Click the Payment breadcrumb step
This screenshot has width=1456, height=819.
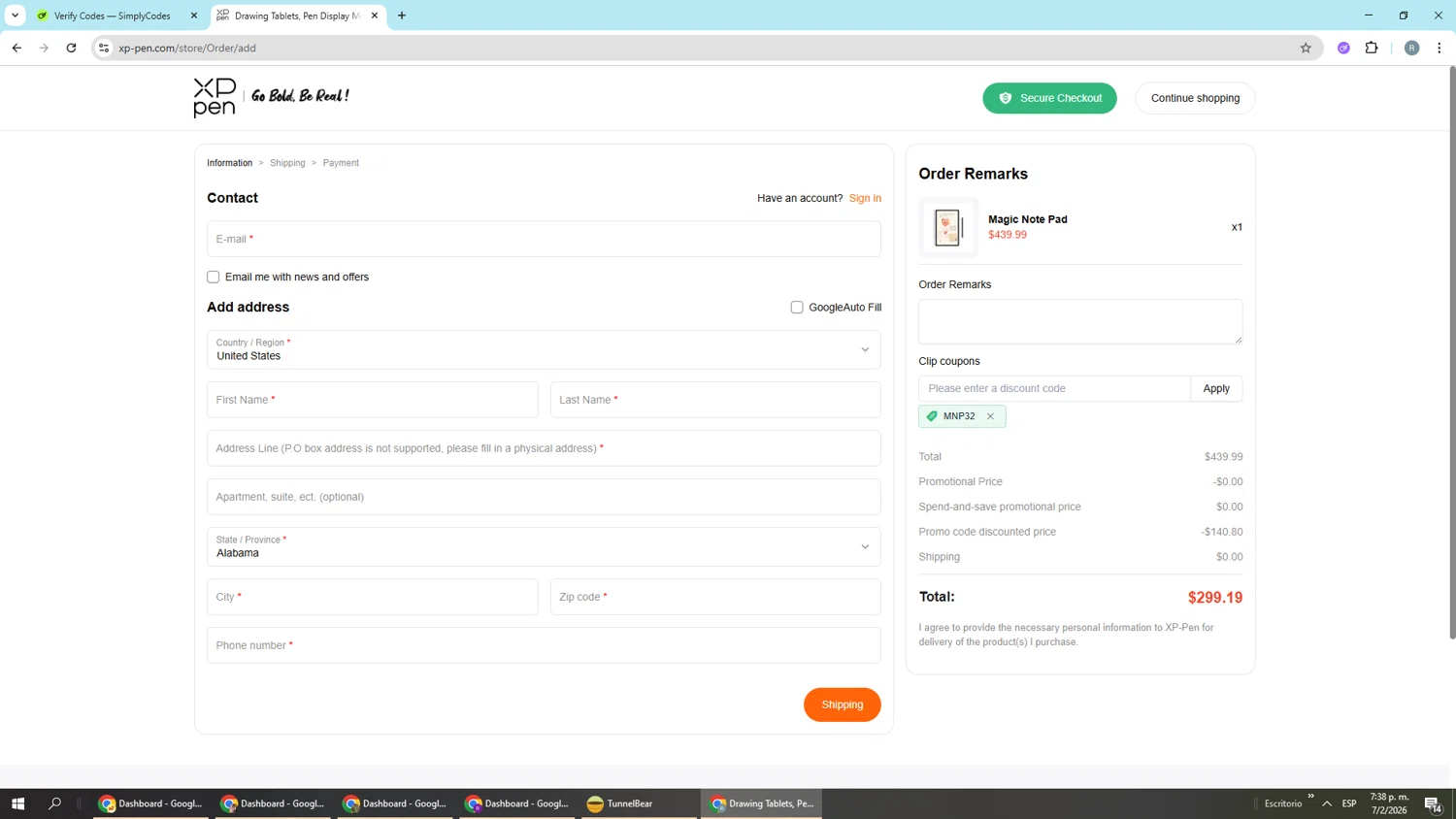tap(341, 163)
